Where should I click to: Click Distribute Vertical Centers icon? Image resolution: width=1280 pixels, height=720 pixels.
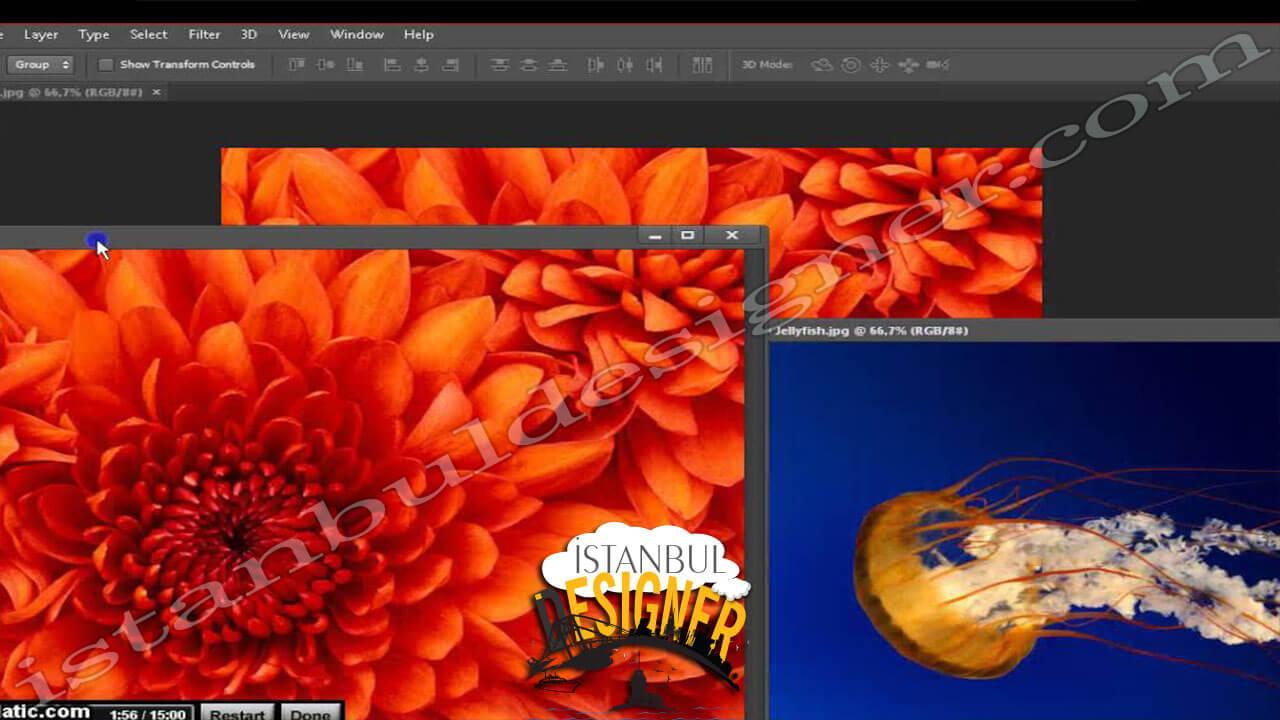pos(528,65)
